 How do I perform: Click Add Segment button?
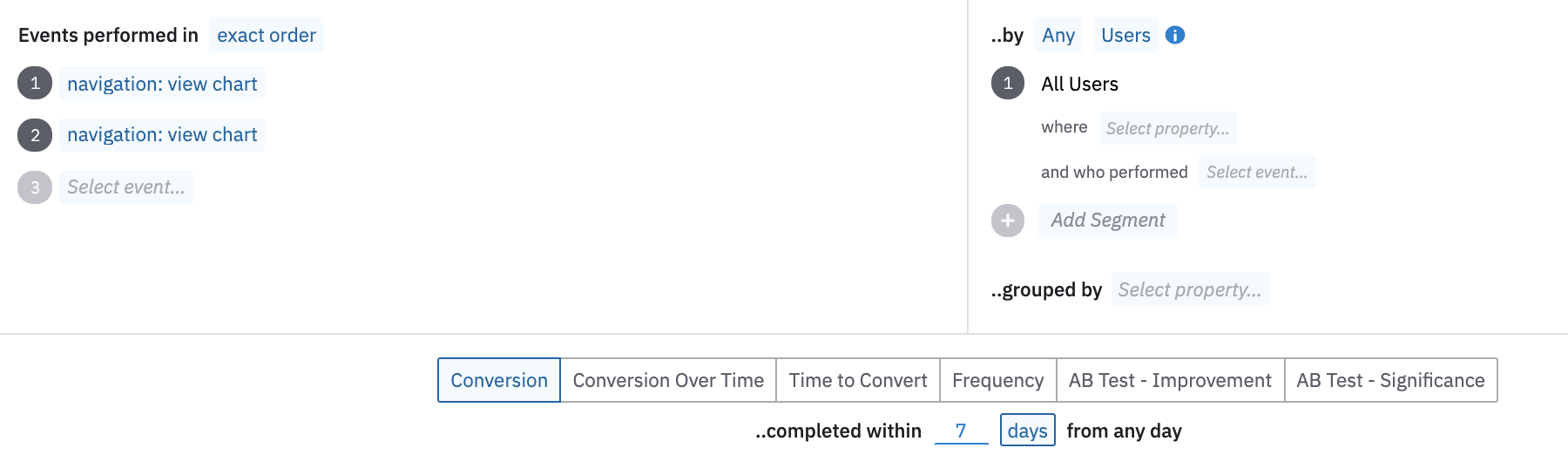(x=1107, y=221)
